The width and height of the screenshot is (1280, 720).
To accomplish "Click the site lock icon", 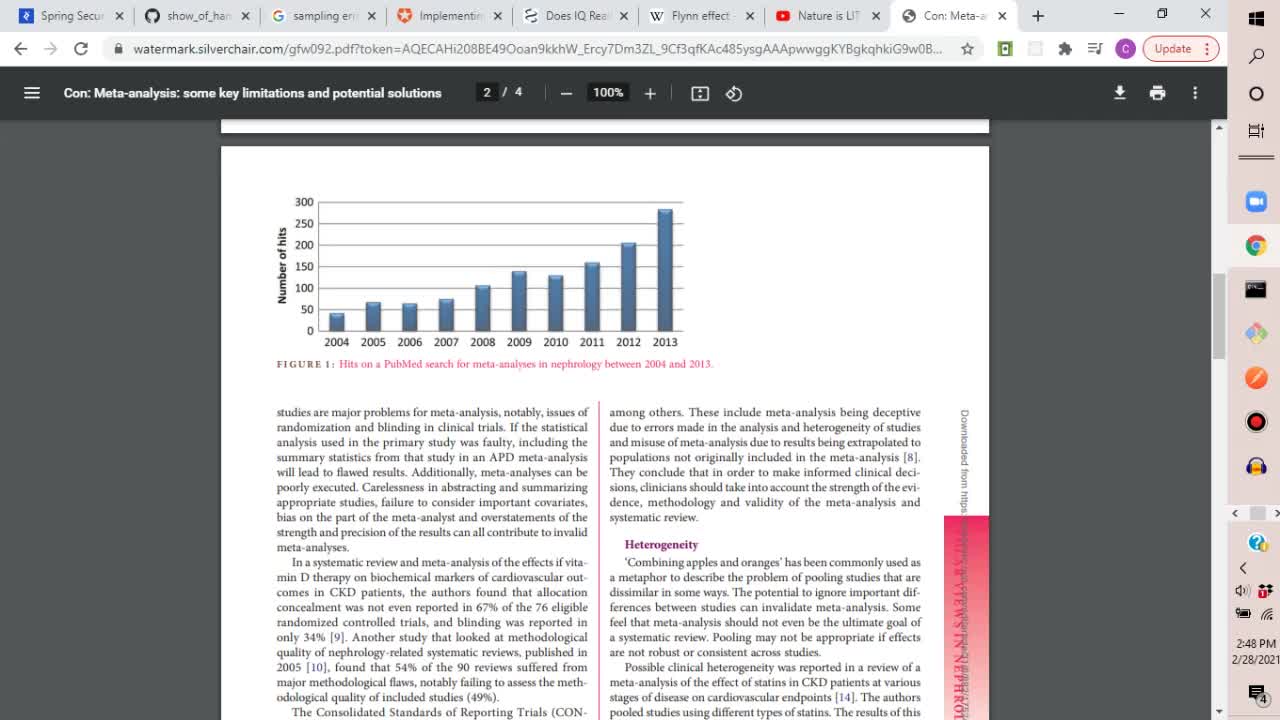I will click(118, 48).
